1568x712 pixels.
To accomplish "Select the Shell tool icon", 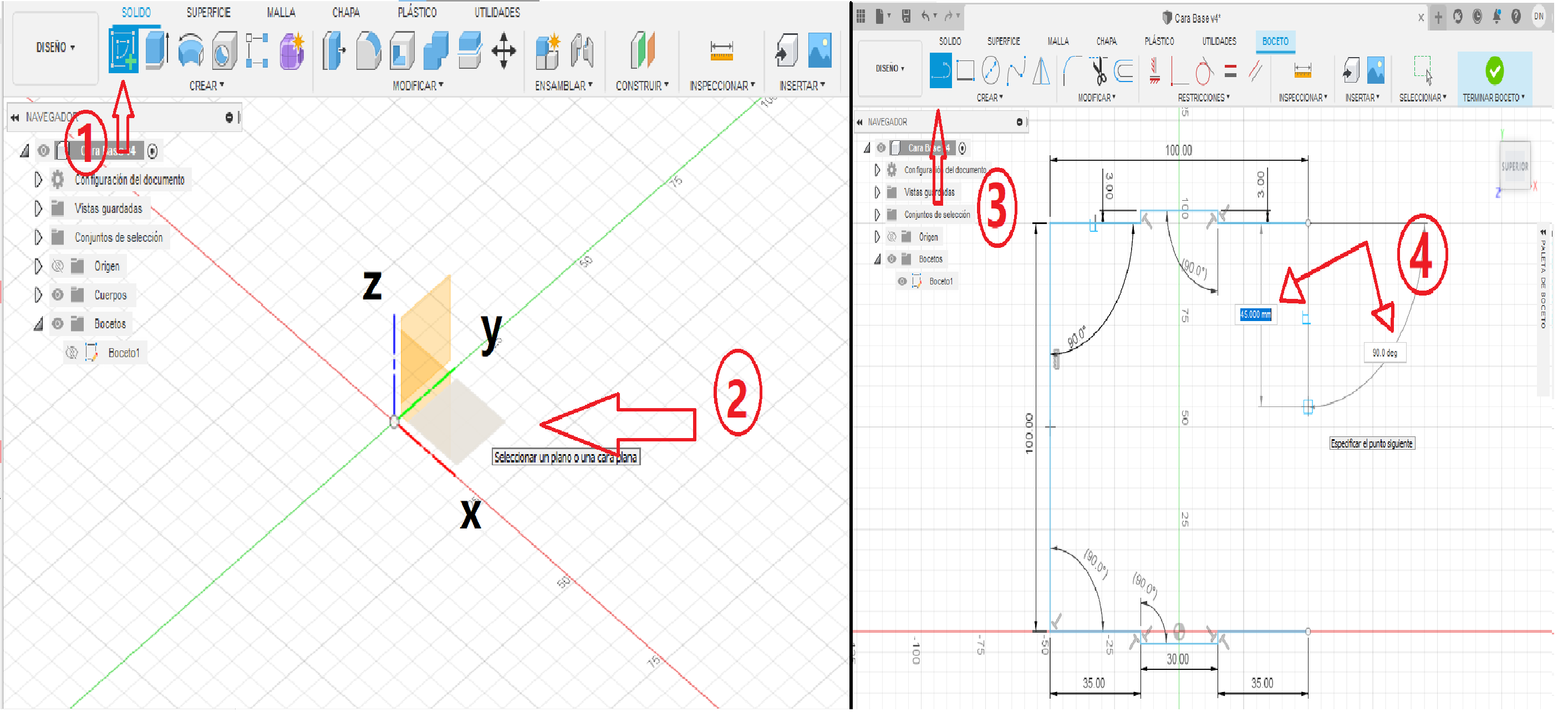I will [402, 50].
